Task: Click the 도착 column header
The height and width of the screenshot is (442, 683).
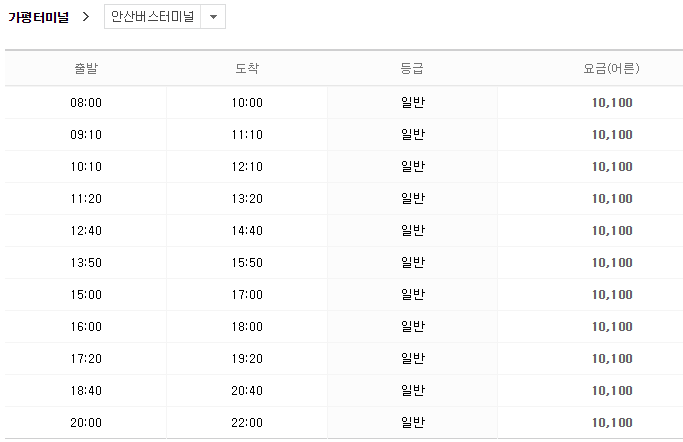Action: point(247,68)
